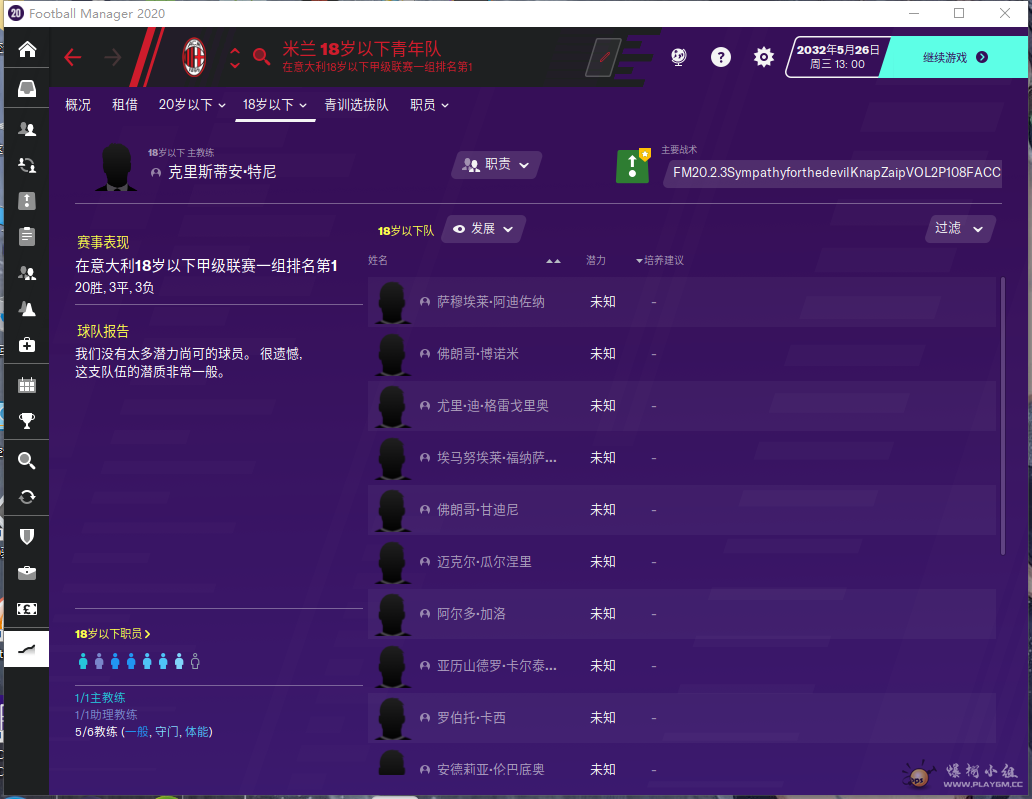
Task: Open the help question mark icon
Action: tap(721, 57)
